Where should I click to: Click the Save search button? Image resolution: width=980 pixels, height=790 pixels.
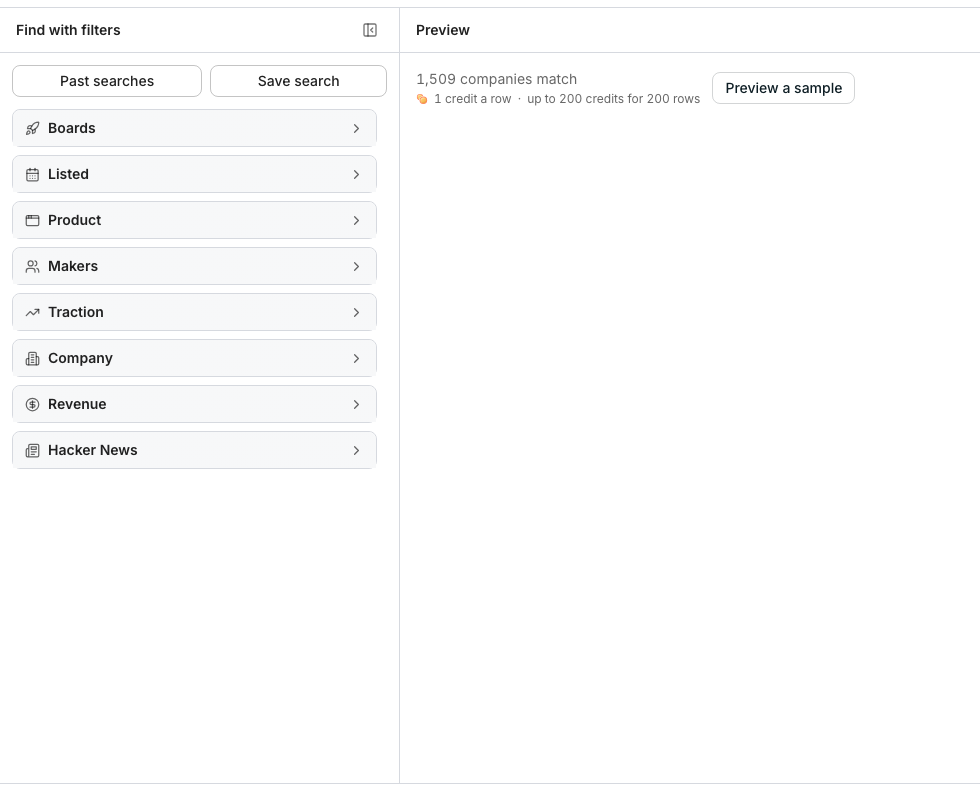tap(298, 81)
